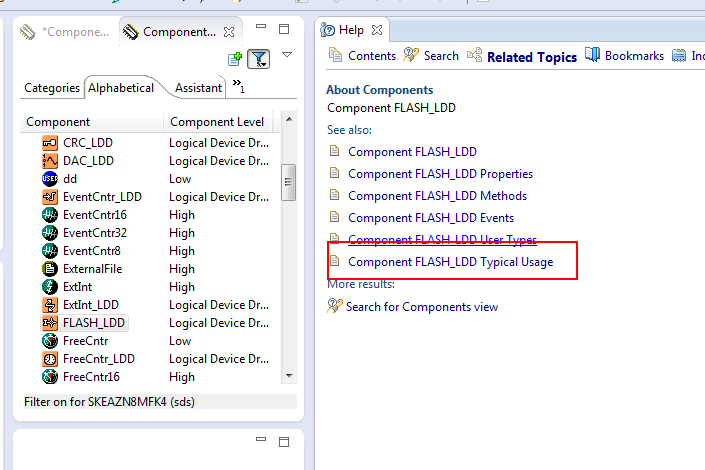The image size is (705, 470).
Task: Click the dd user component icon
Action: coord(50,179)
